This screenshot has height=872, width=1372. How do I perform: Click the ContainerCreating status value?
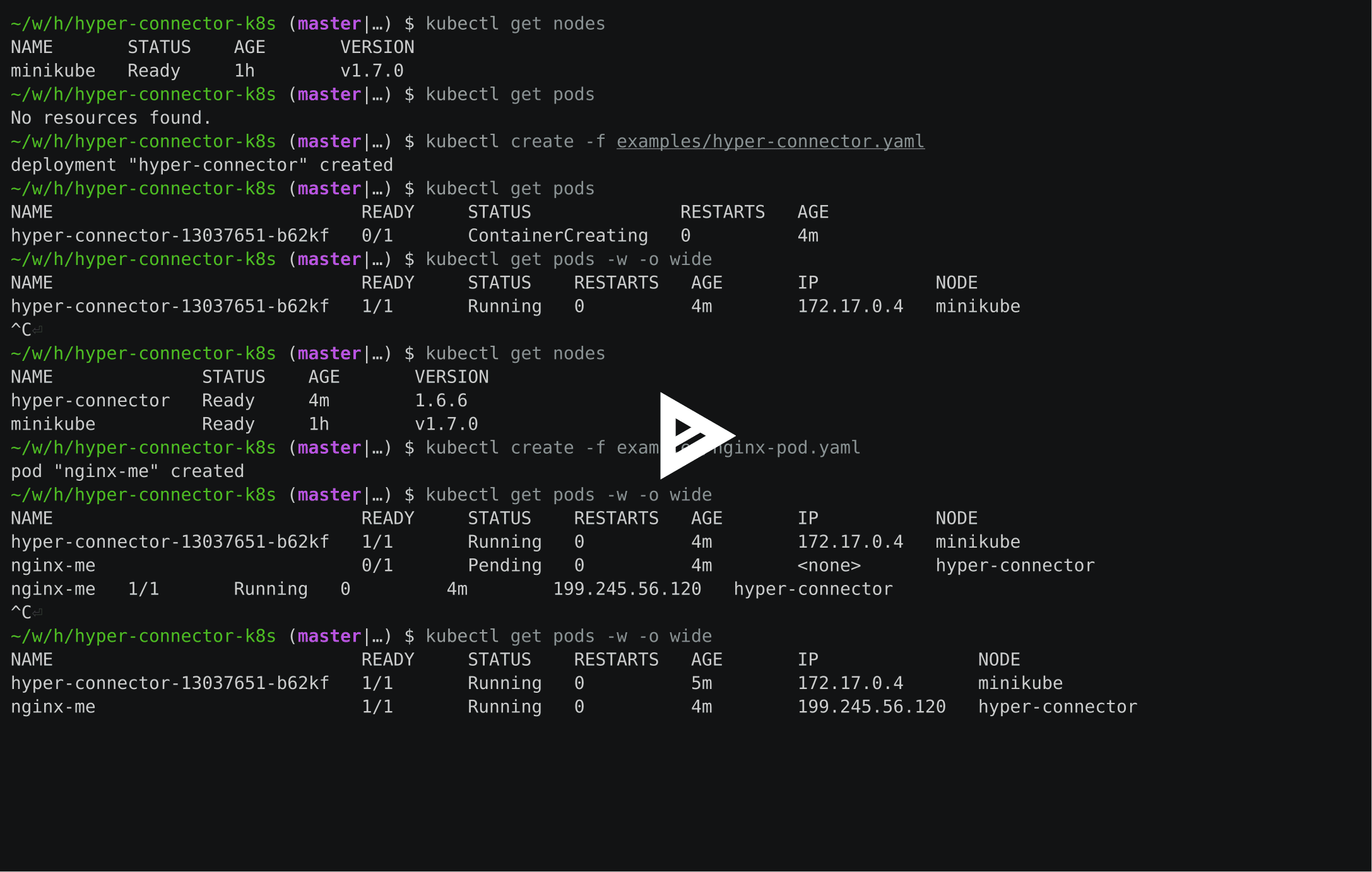click(558, 236)
